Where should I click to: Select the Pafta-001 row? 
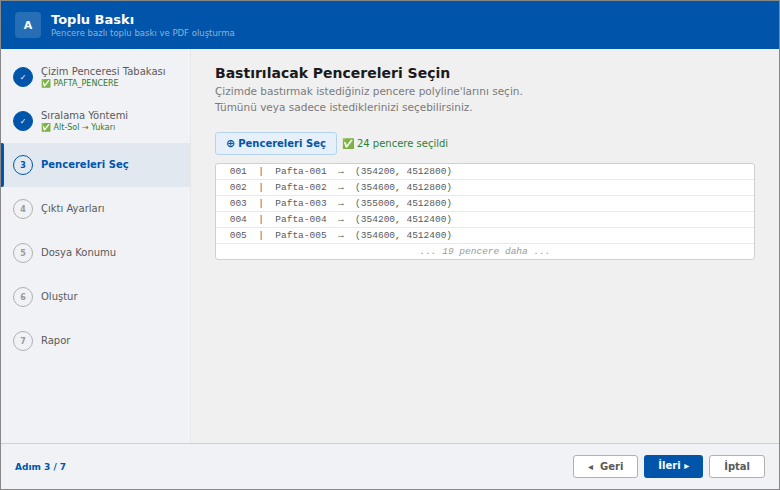point(485,172)
